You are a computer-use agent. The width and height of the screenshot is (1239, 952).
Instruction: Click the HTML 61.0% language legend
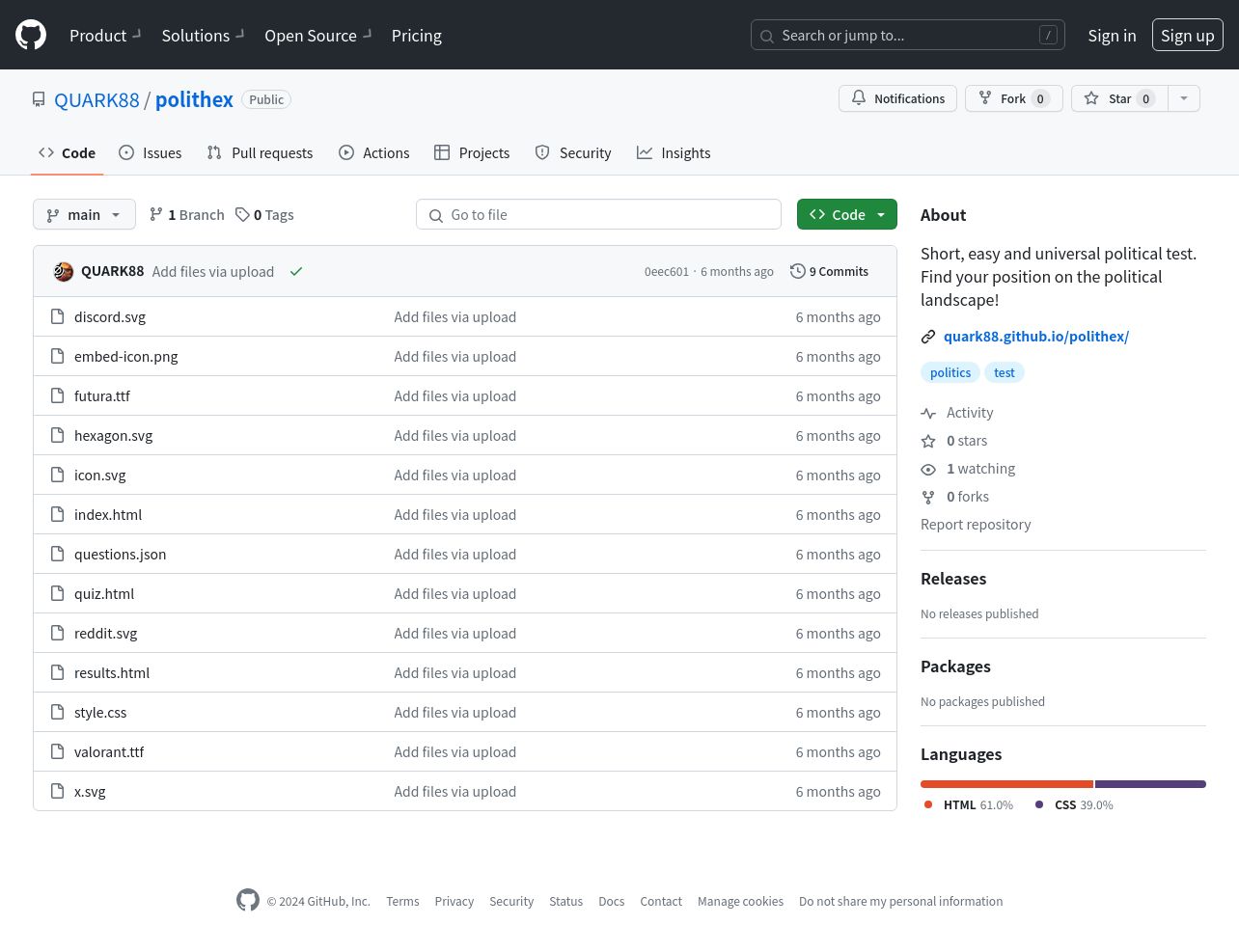(x=969, y=804)
